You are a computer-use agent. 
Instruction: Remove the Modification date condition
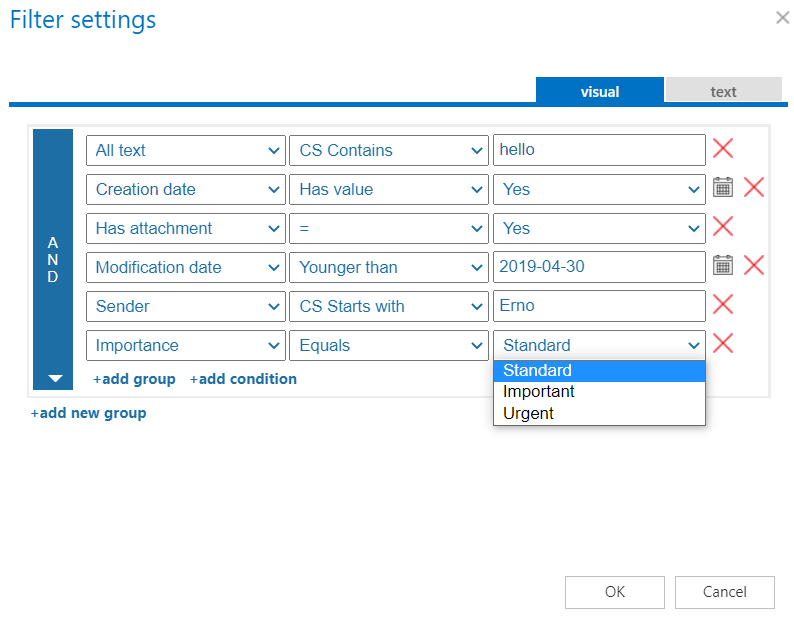(754, 266)
